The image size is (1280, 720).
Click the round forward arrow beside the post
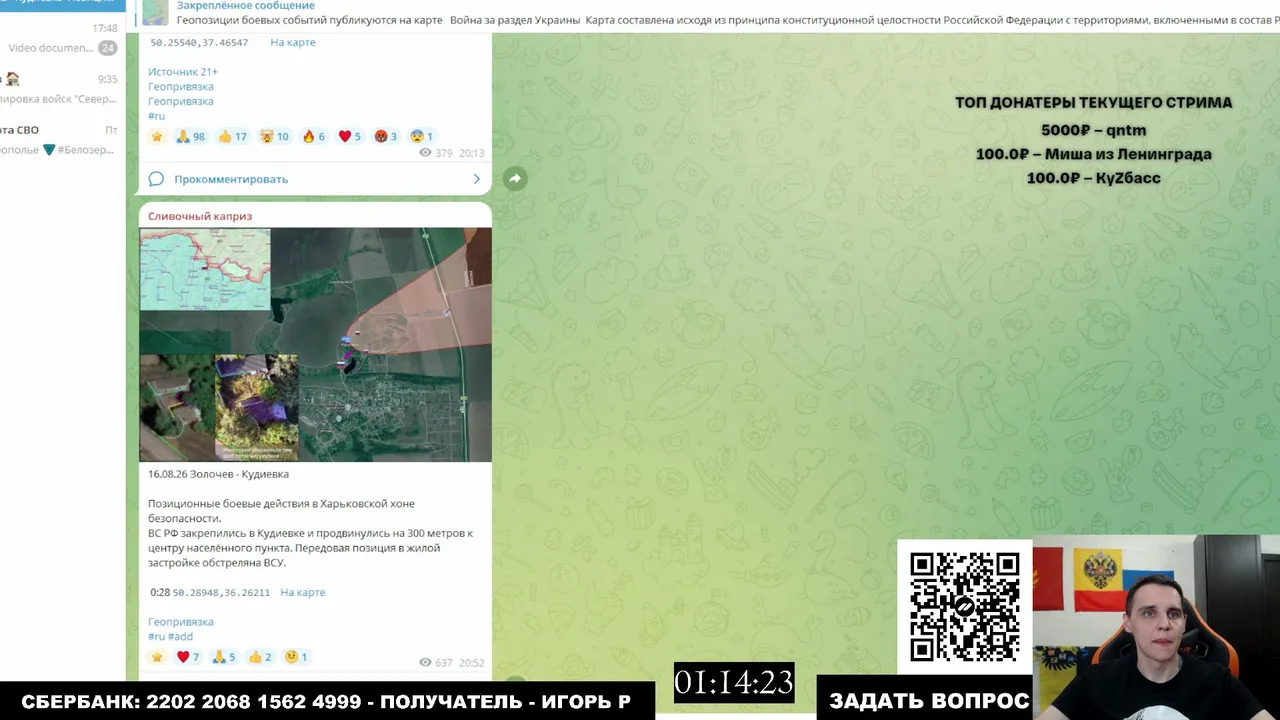coord(514,179)
